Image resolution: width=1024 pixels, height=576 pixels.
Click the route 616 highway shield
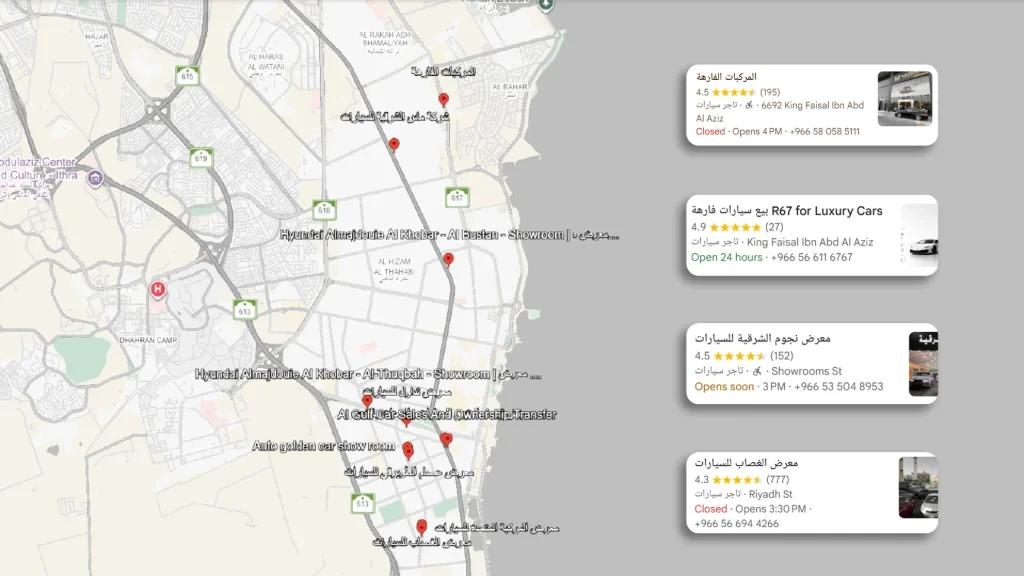pyautogui.click(x=324, y=210)
